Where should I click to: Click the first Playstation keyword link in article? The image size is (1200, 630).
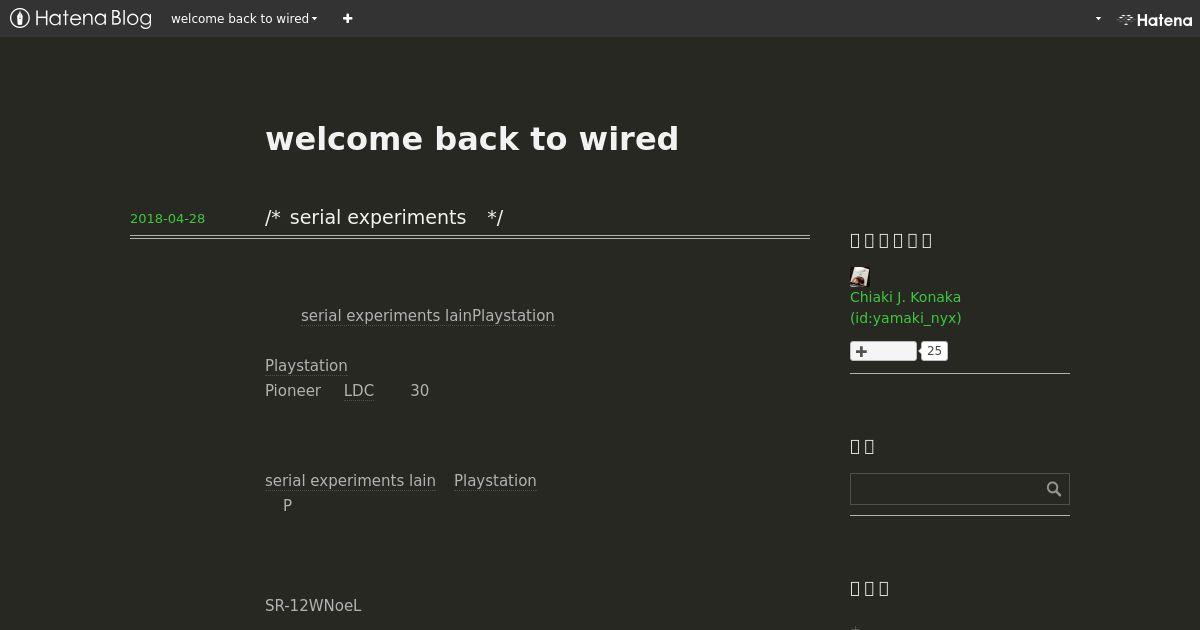tap(306, 366)
